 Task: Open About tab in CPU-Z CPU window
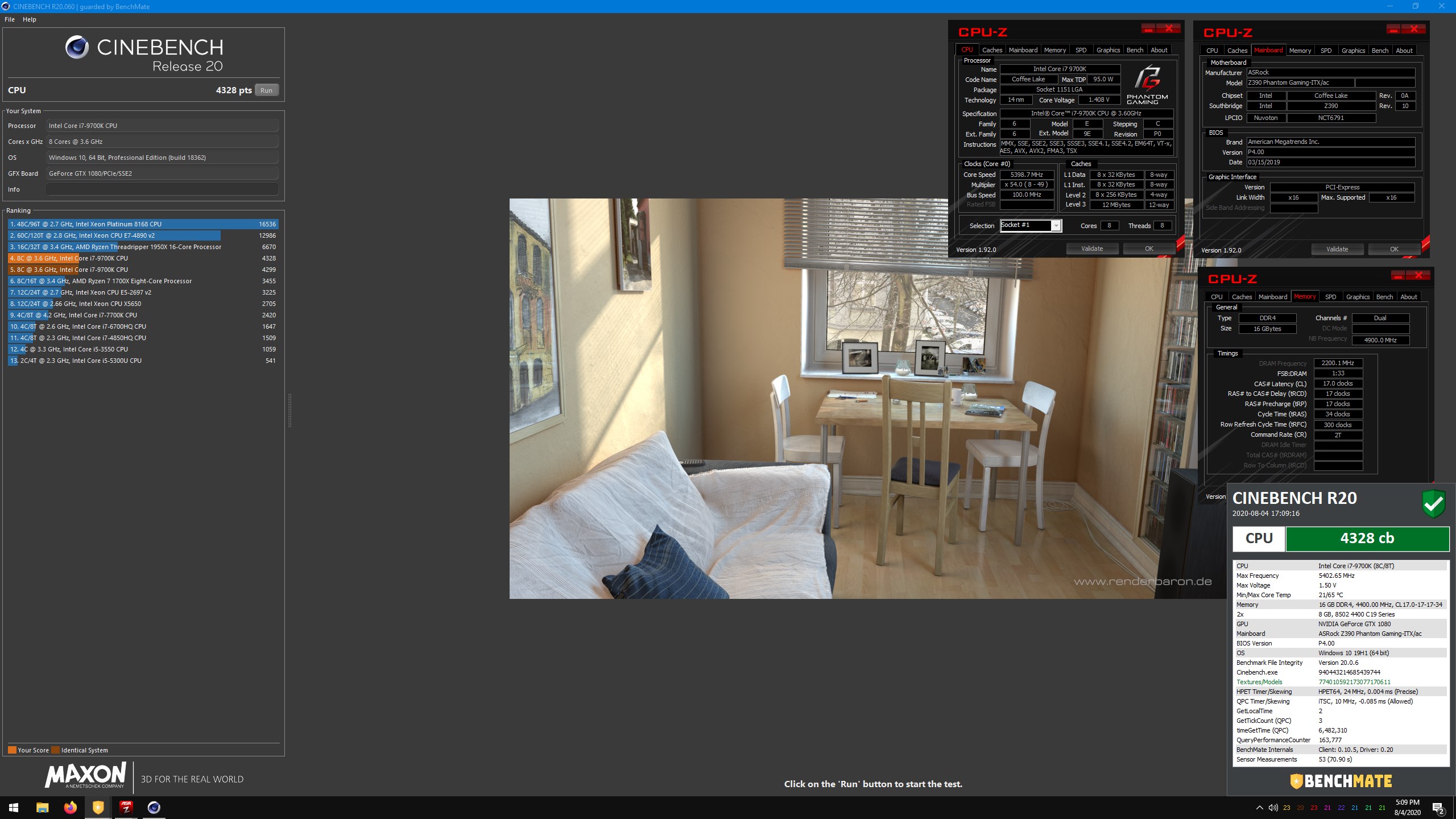(x=1159, y=50)
